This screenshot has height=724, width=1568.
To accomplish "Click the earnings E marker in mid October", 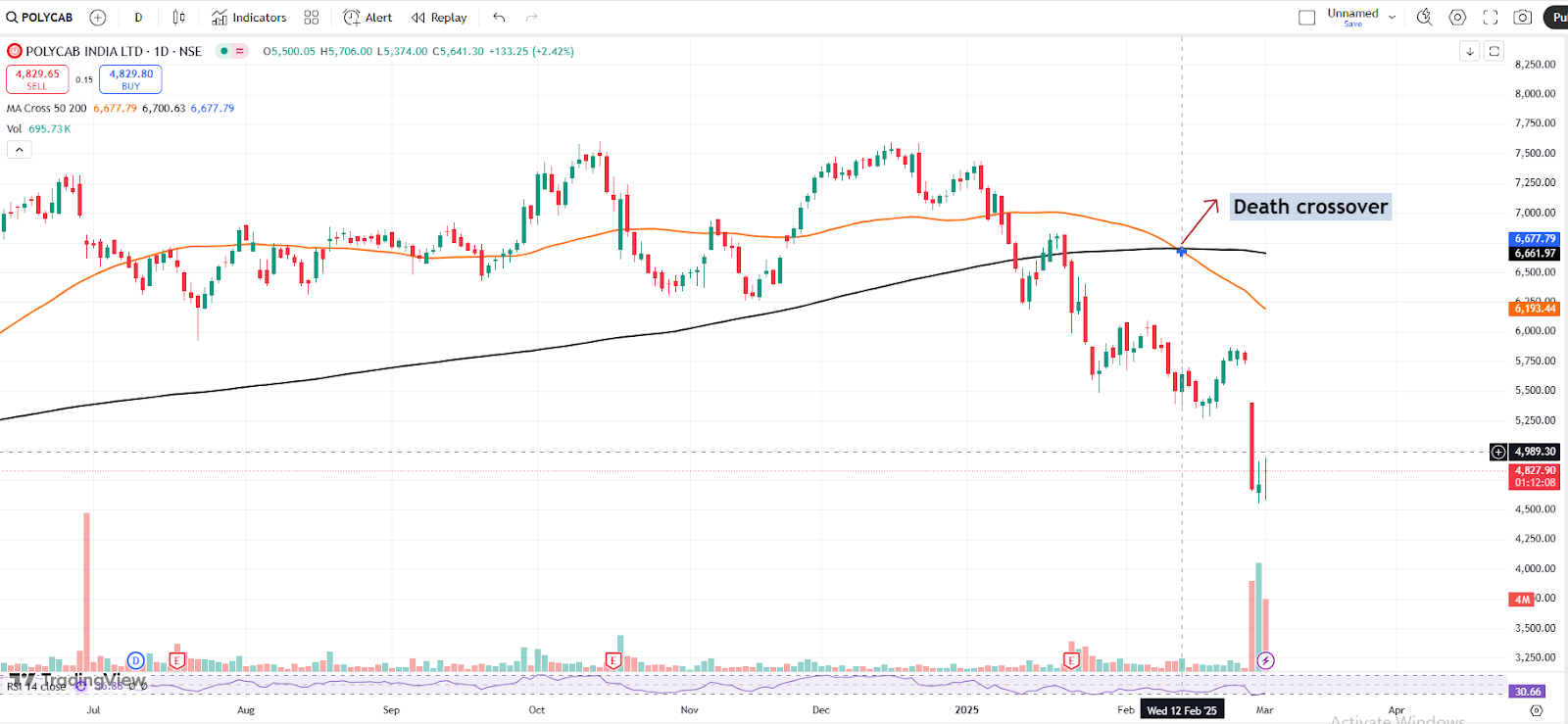I will (x=613, y=660).
